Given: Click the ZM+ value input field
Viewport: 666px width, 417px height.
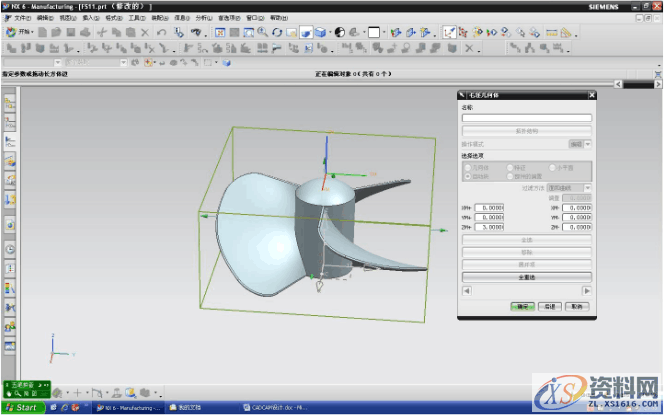Looking at the screenshot, I should pyautogui.click(x=490, y=227).
